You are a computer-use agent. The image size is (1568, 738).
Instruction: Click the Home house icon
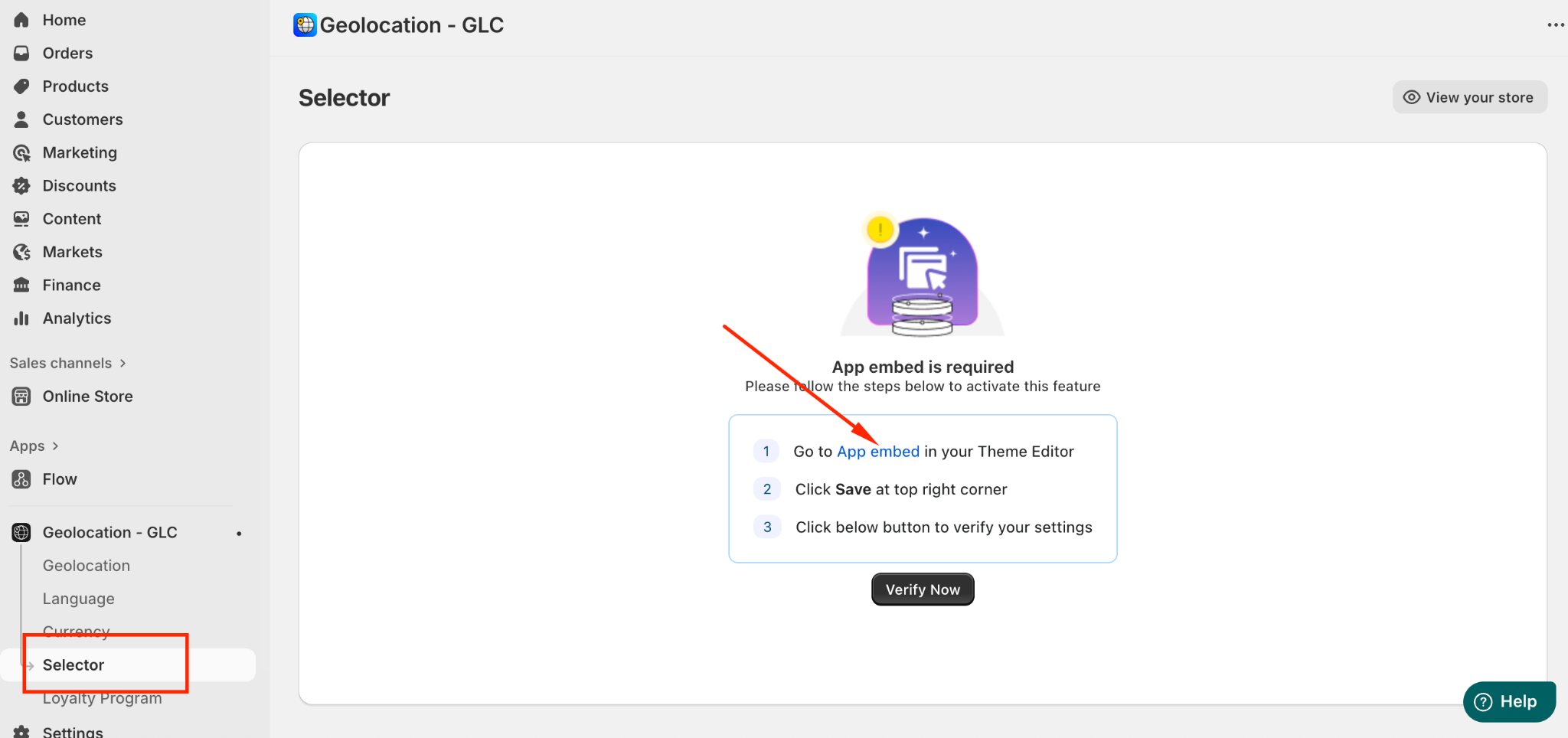click(x=21, y=20)
